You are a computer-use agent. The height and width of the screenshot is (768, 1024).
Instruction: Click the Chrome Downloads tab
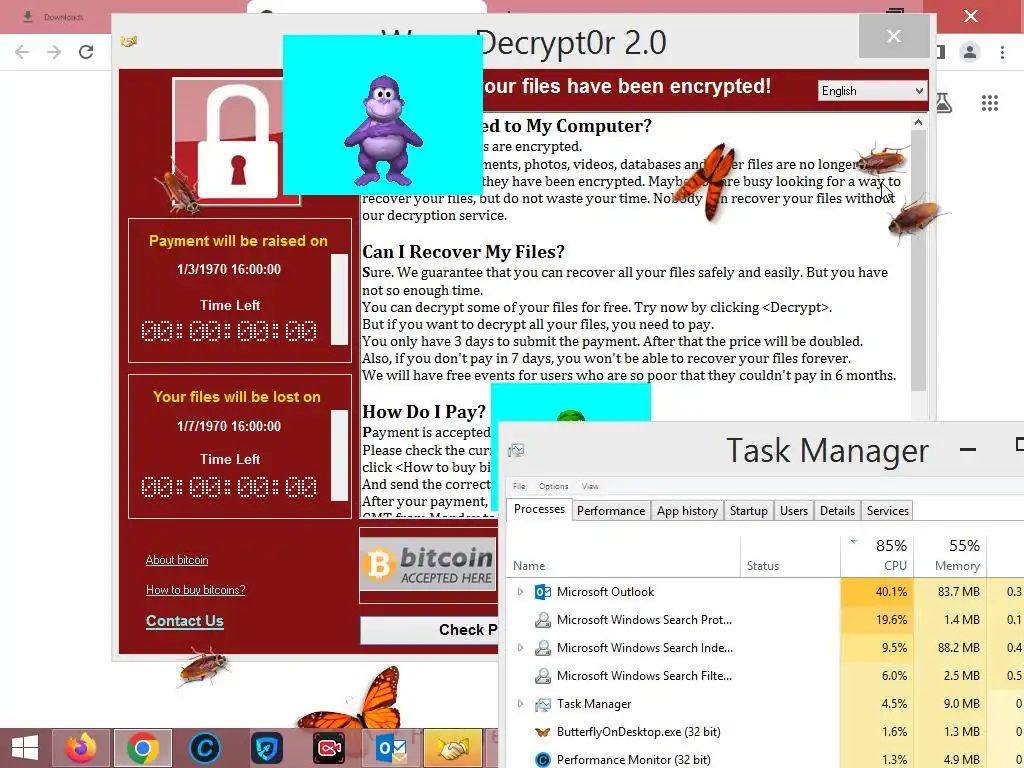pos(55,17)
